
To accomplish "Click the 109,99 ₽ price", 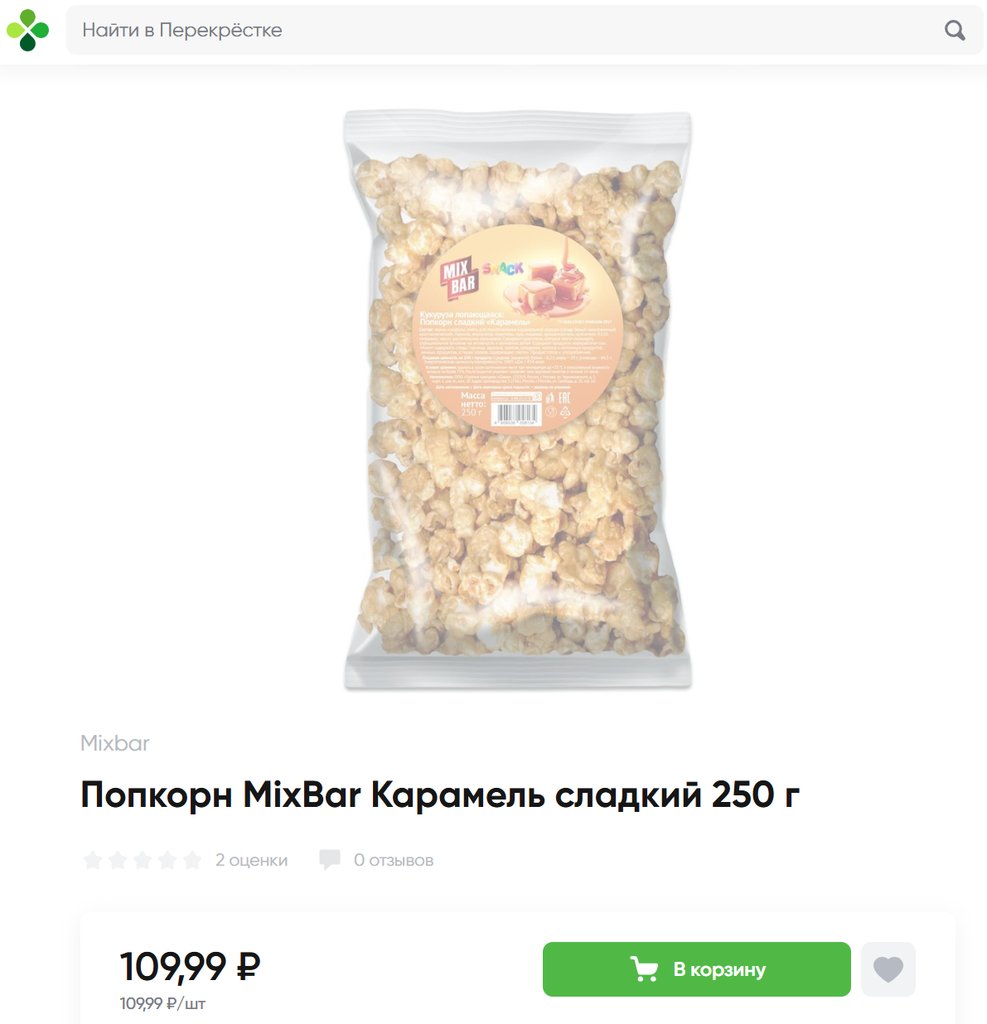I will [190, 967].
